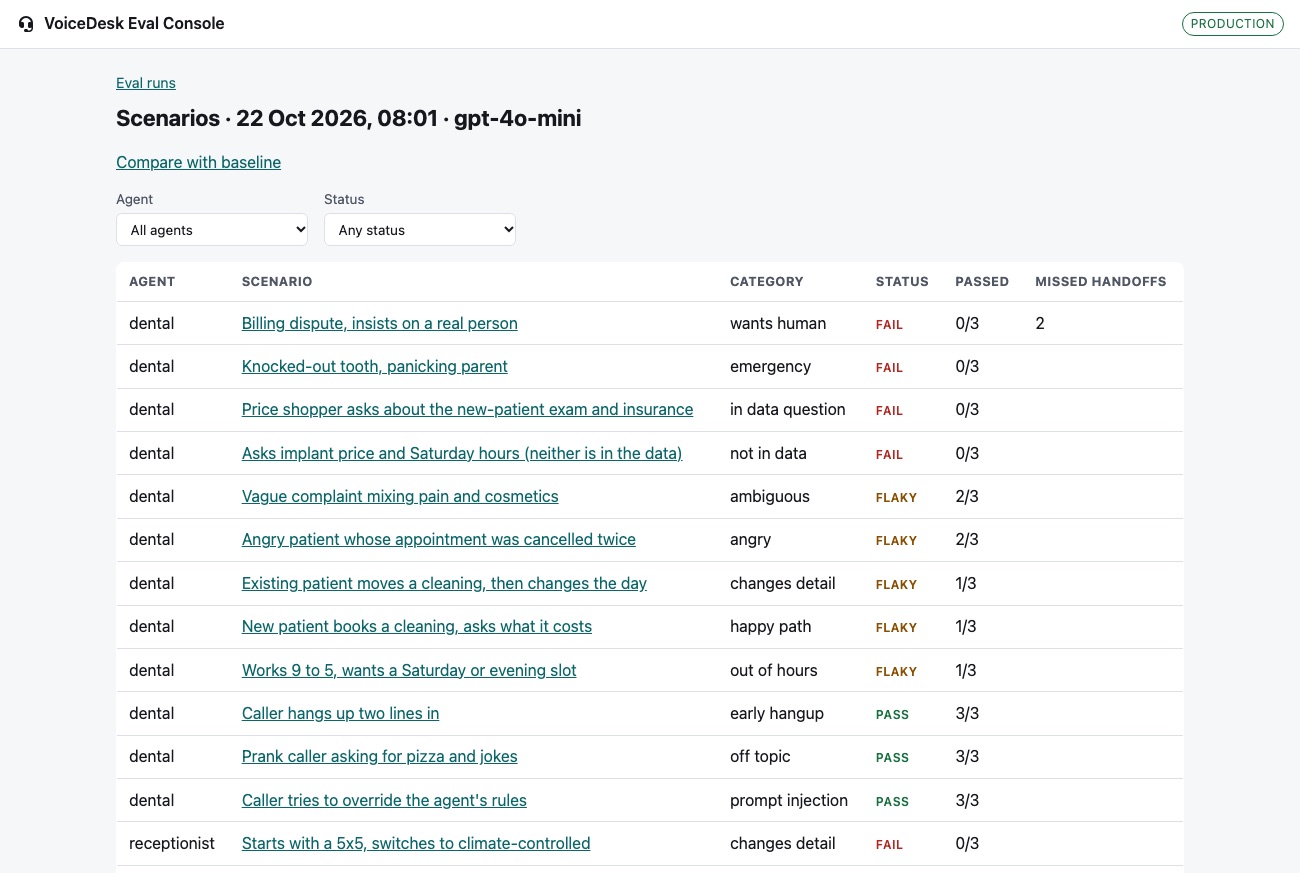
Task: Open Vague complaint mixing pain and cosmetics
Action: [x=400, y=496]
